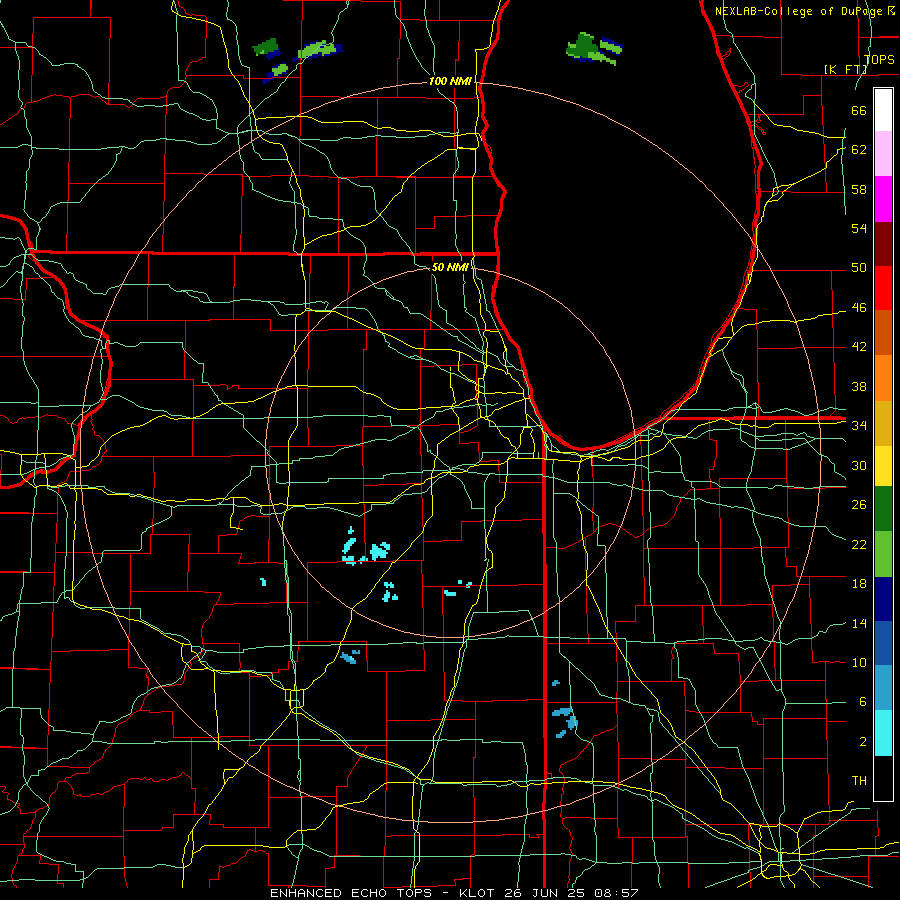Select the 22 tick label on the legend
The image size is (900, 900).
(859, 544)
